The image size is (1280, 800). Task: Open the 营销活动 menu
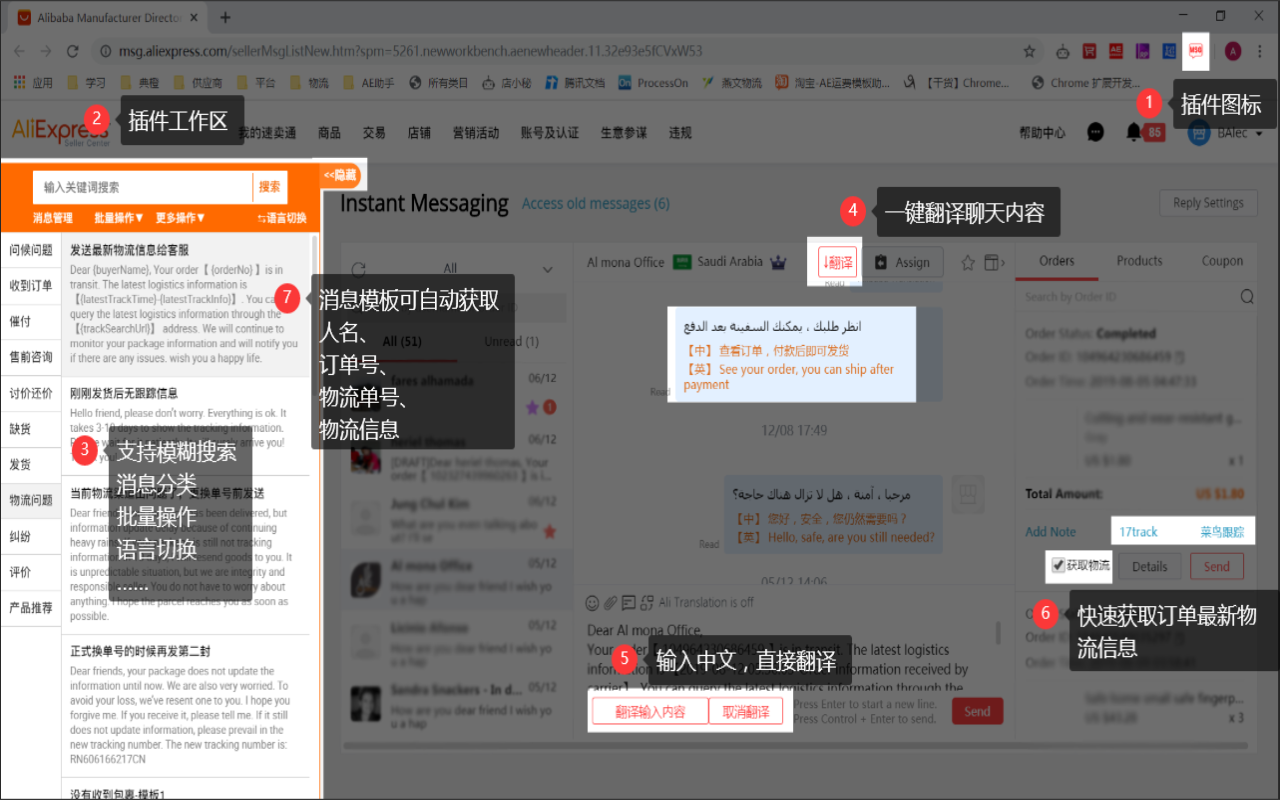pyautogui.click(x=476, y=132)
